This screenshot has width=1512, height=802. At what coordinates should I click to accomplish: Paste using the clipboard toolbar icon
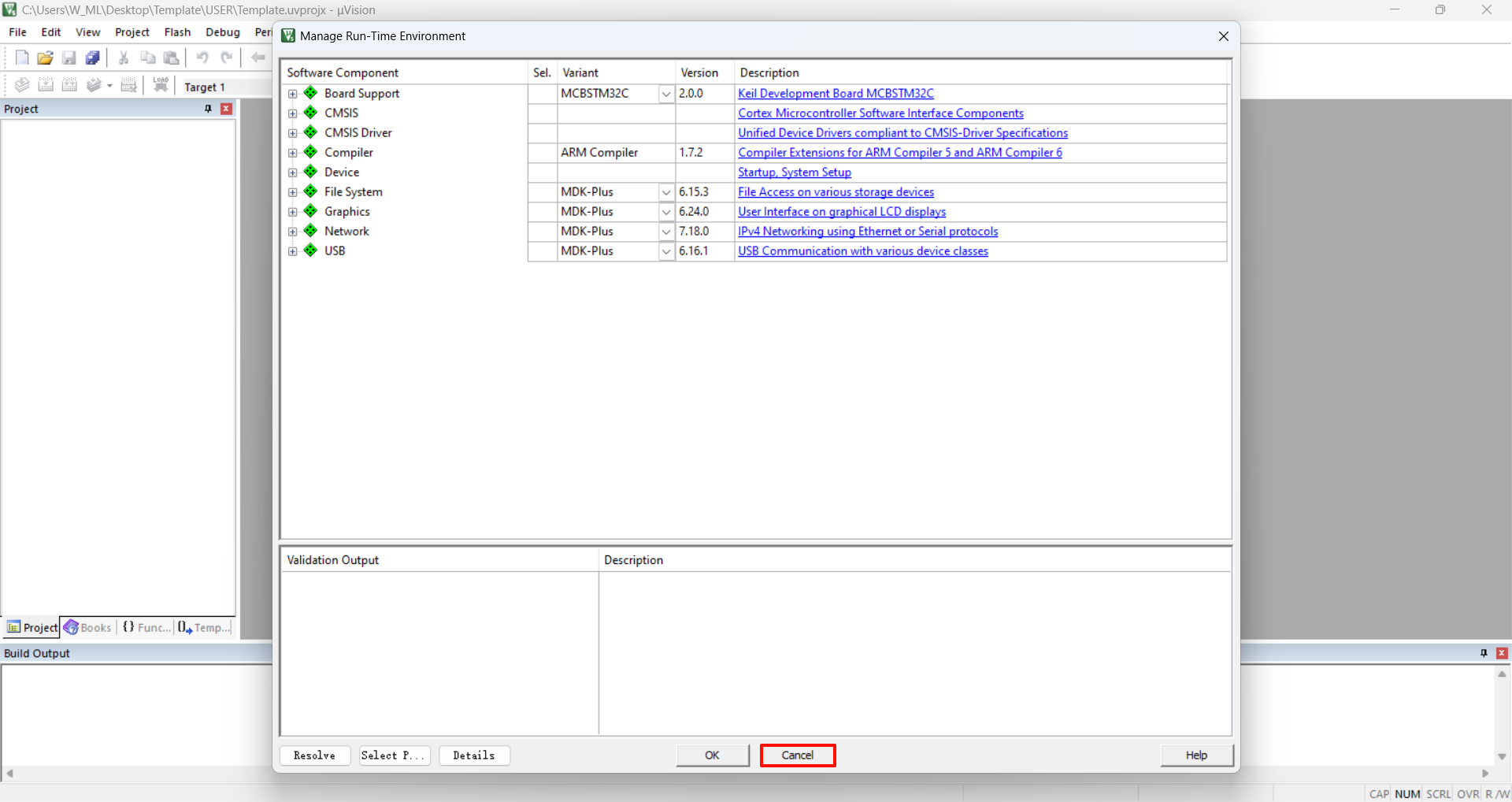click(171, 58)
